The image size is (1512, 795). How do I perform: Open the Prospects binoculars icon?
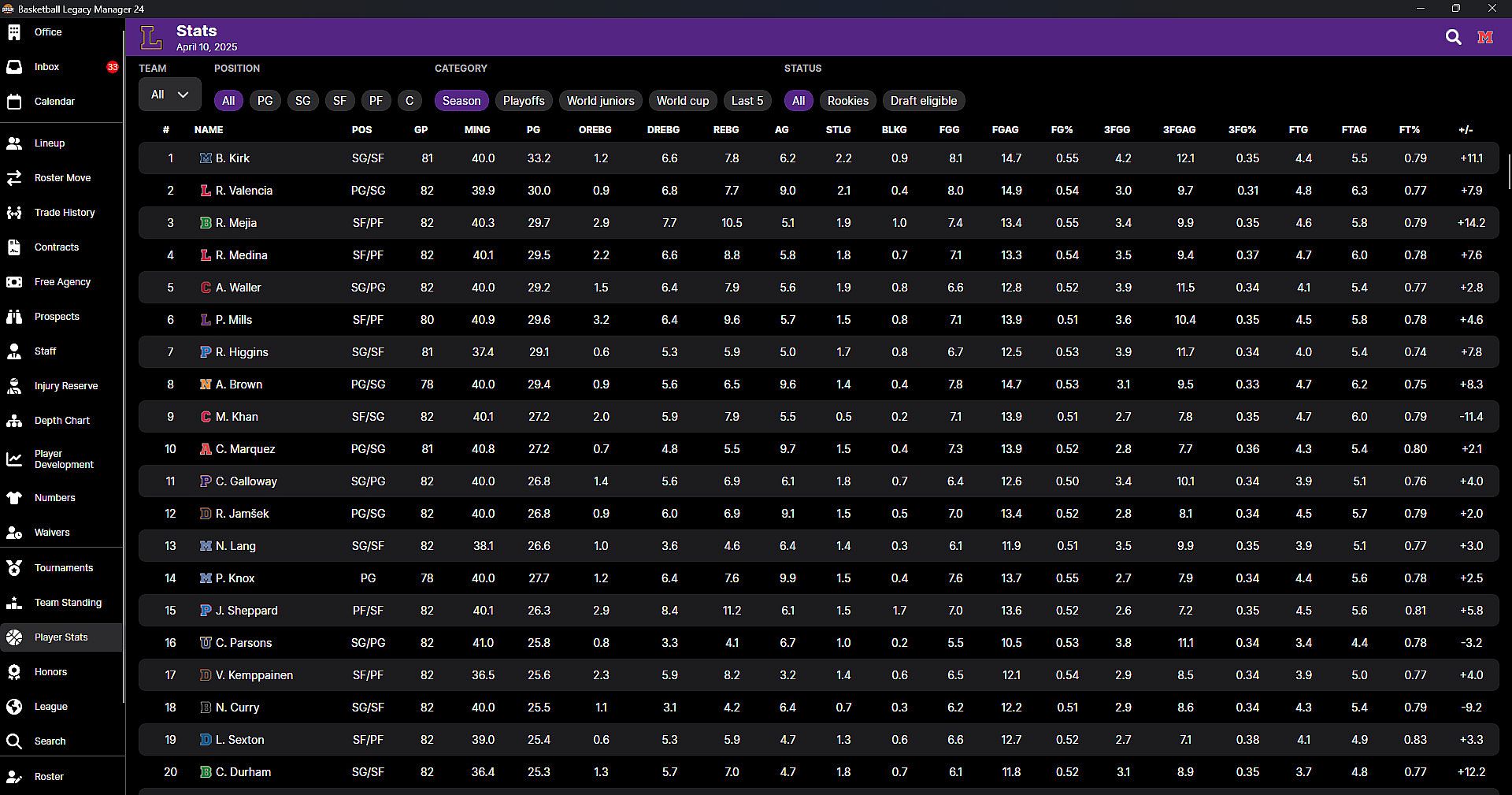point(14,317)
